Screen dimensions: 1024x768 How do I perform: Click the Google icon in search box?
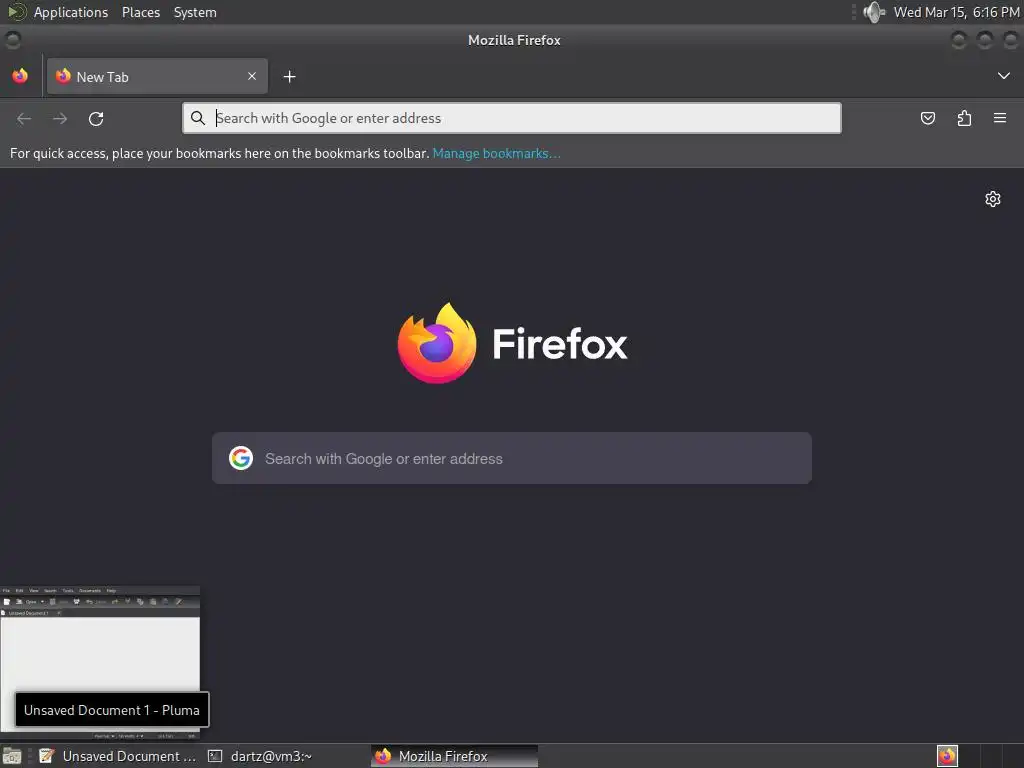[241, 458]
